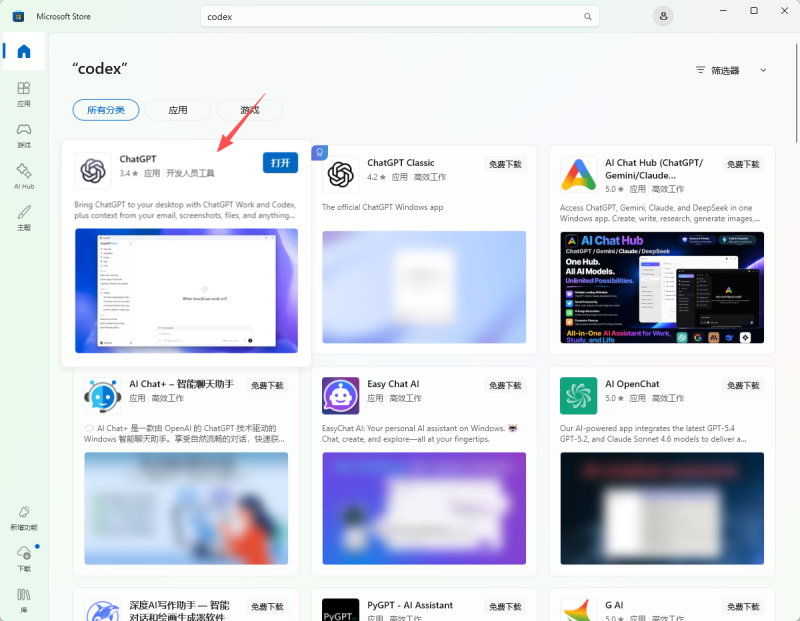Go to the Home sidebar icon
The image size is (800, 621).
click(x=24, y=52)
